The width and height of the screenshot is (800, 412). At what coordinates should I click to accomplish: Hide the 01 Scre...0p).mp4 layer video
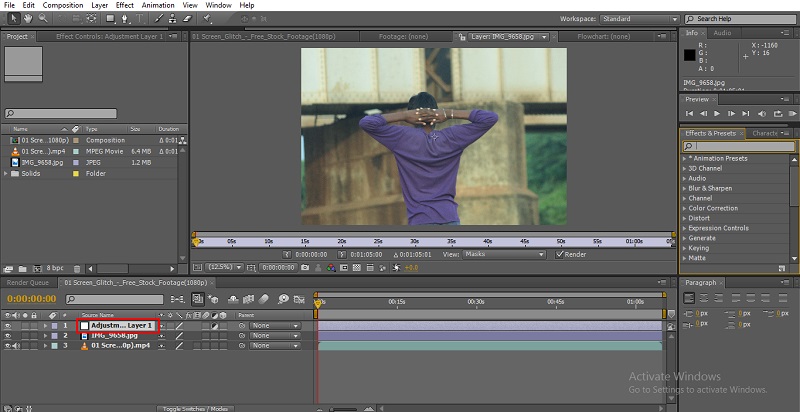tap(8, 346)
